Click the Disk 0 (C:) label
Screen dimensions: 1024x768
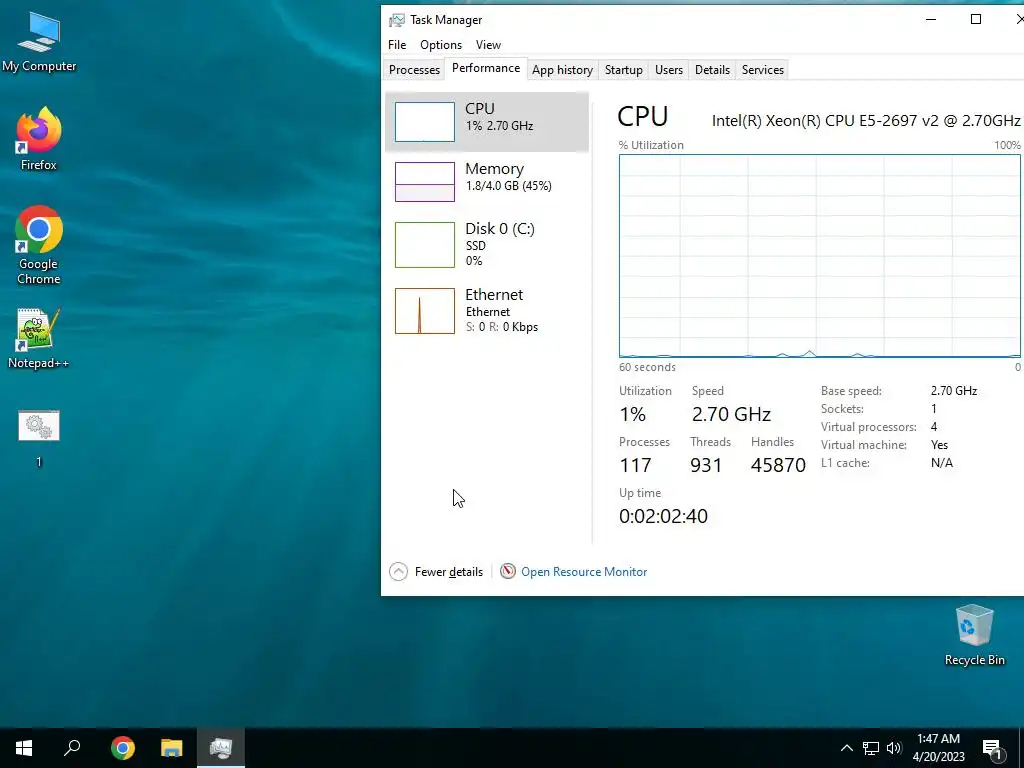500,229
